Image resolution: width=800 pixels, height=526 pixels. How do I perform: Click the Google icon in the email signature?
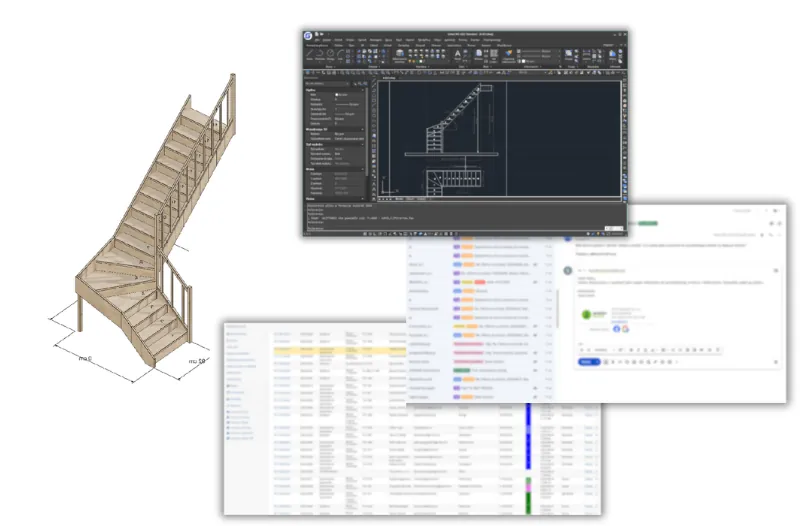(x=625, y=328)
